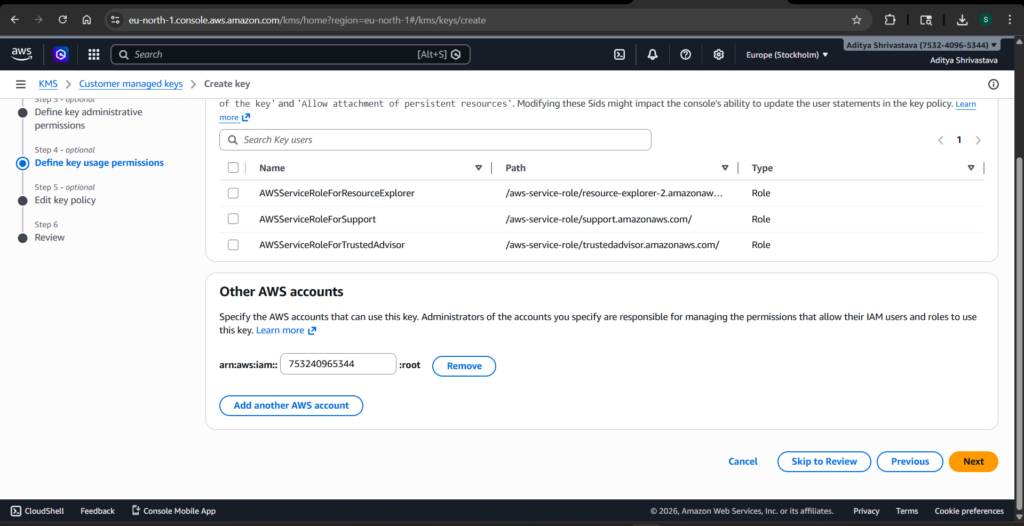This screenshot has width=1024, height=526.
Task: Select the AWSServiceRoleForSupport checkbox
Action: 233,219
